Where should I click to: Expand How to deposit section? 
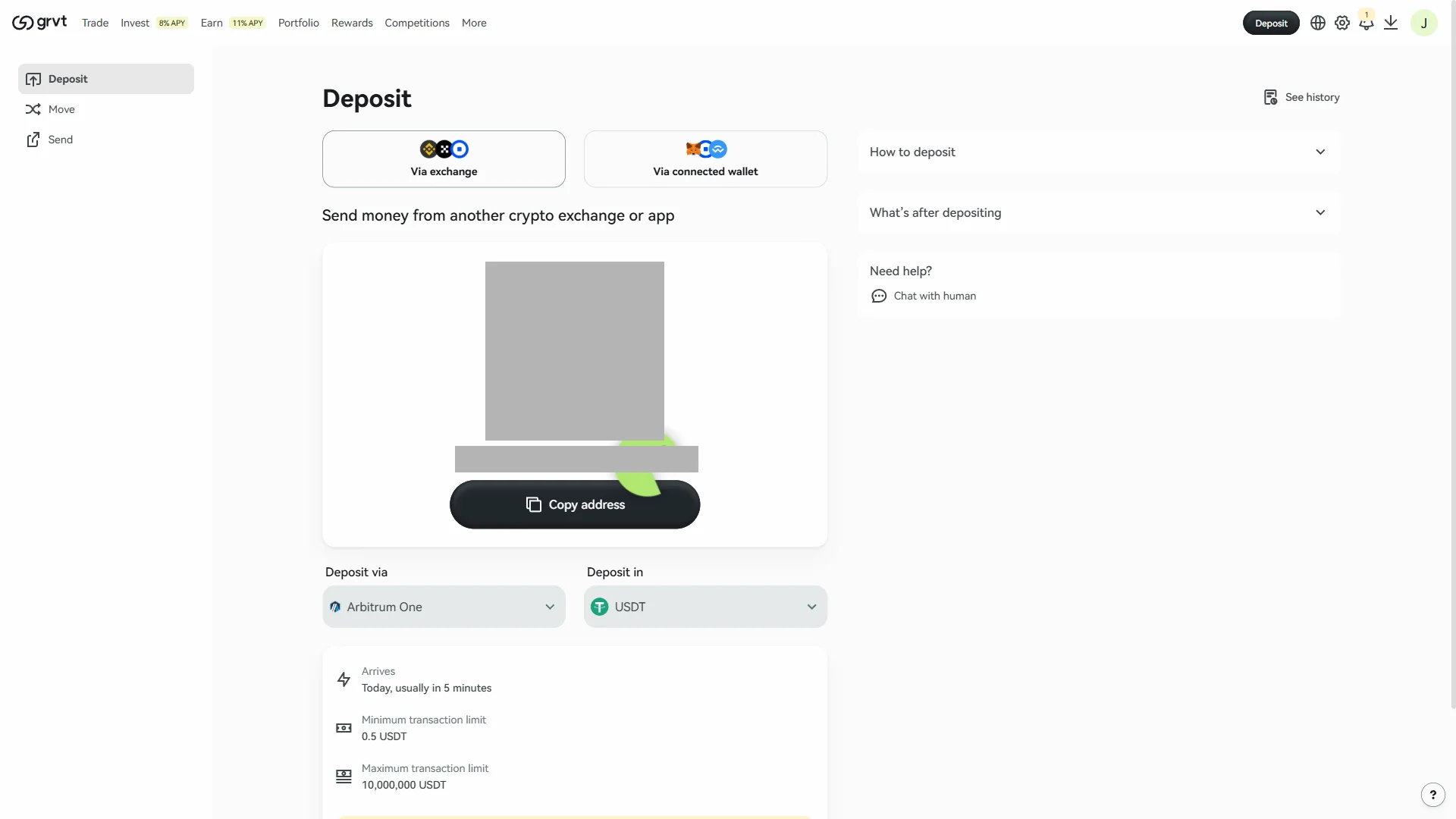tap(1099, 152)
